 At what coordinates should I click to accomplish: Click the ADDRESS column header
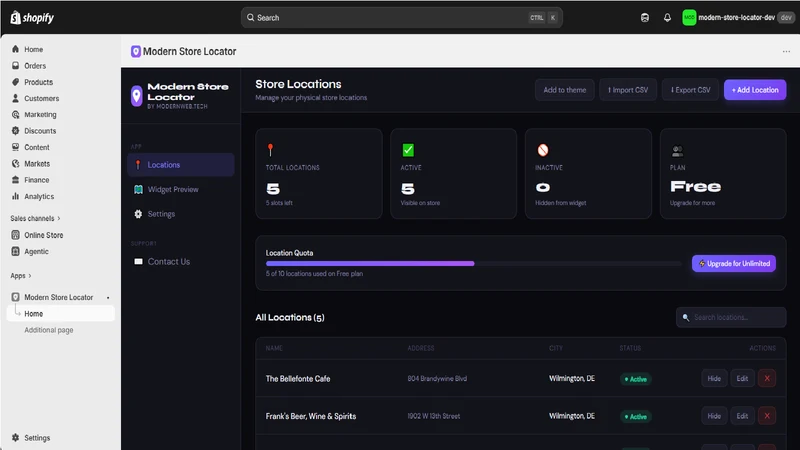(420, 348)
